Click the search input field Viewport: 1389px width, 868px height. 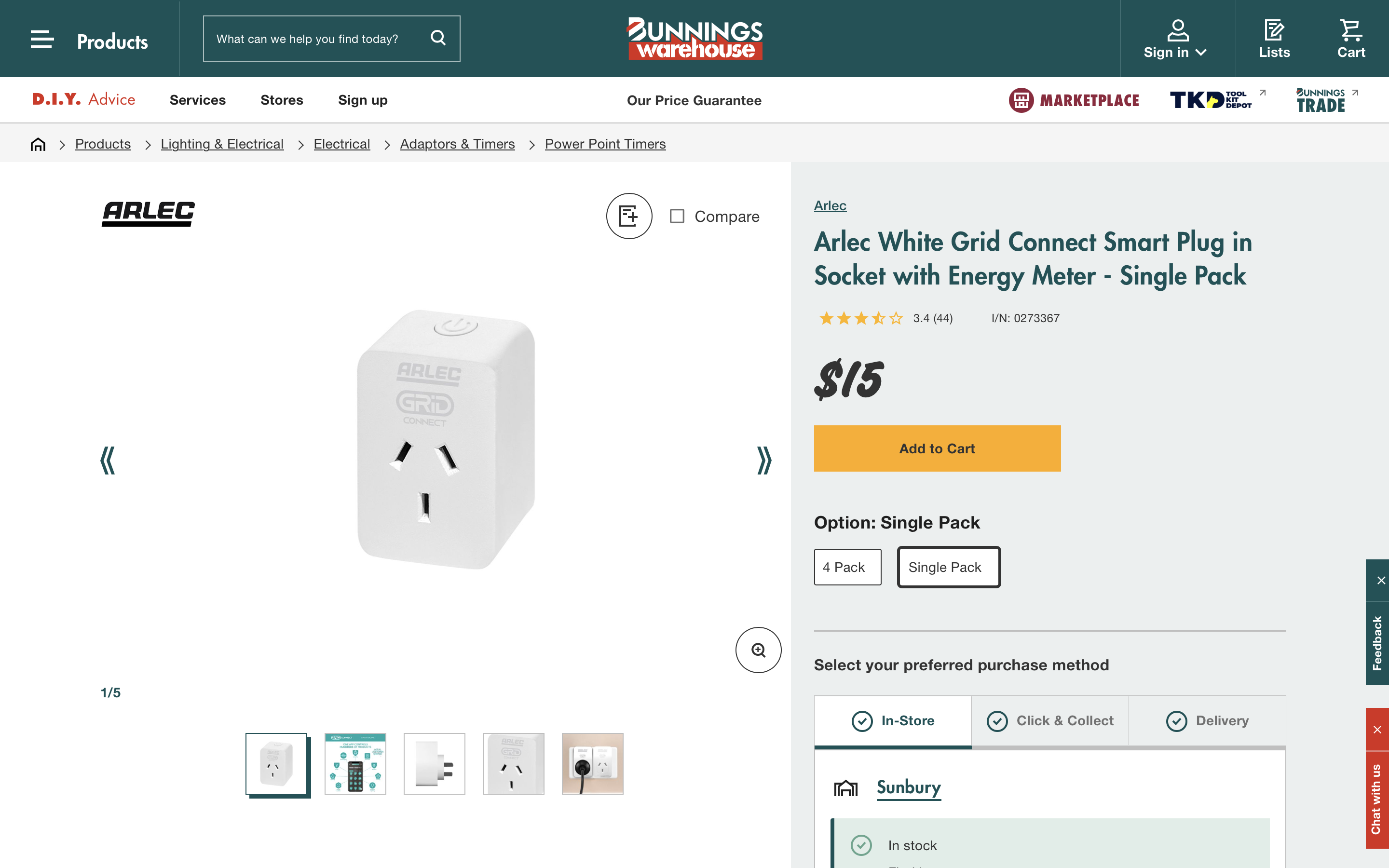coord(316,39)
